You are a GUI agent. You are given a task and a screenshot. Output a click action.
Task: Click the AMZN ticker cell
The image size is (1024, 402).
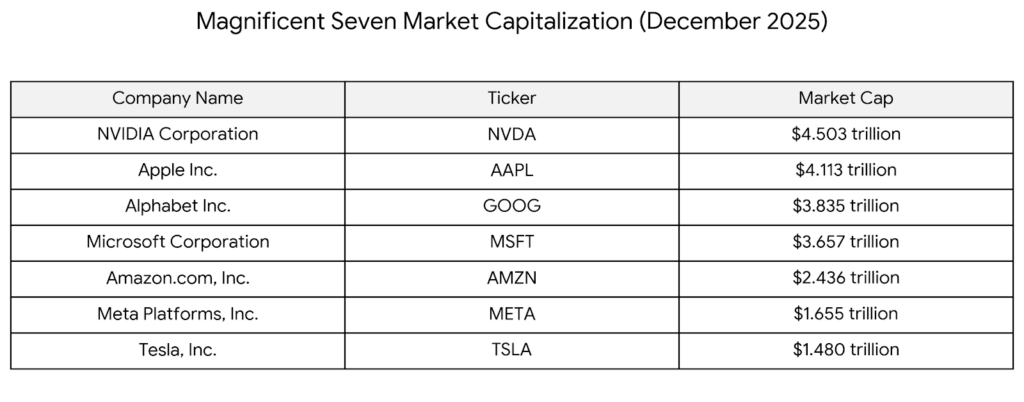511,278
